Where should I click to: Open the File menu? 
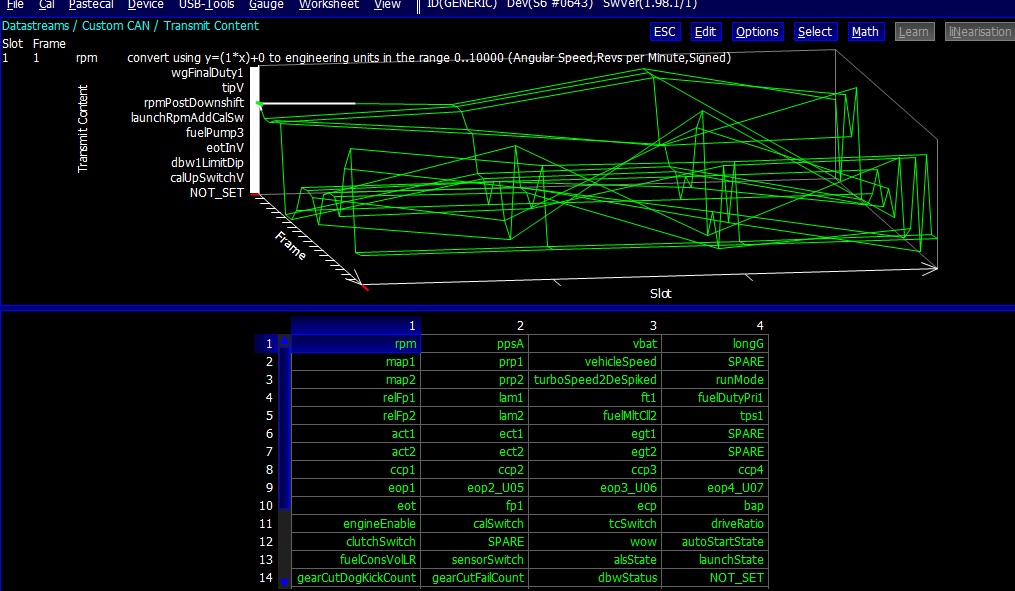tap(15, 5)
